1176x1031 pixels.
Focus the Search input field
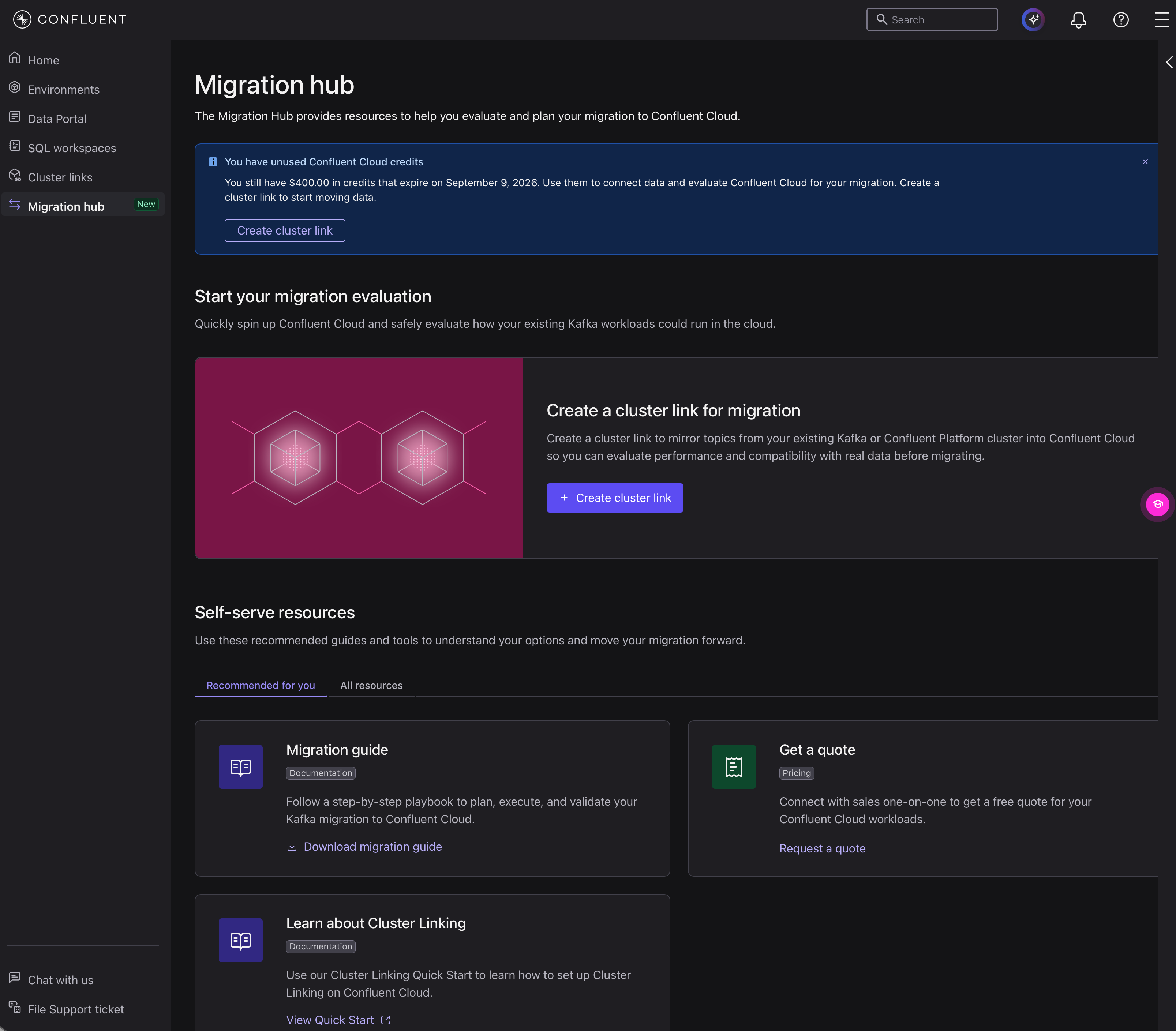[x=932, y=19]
